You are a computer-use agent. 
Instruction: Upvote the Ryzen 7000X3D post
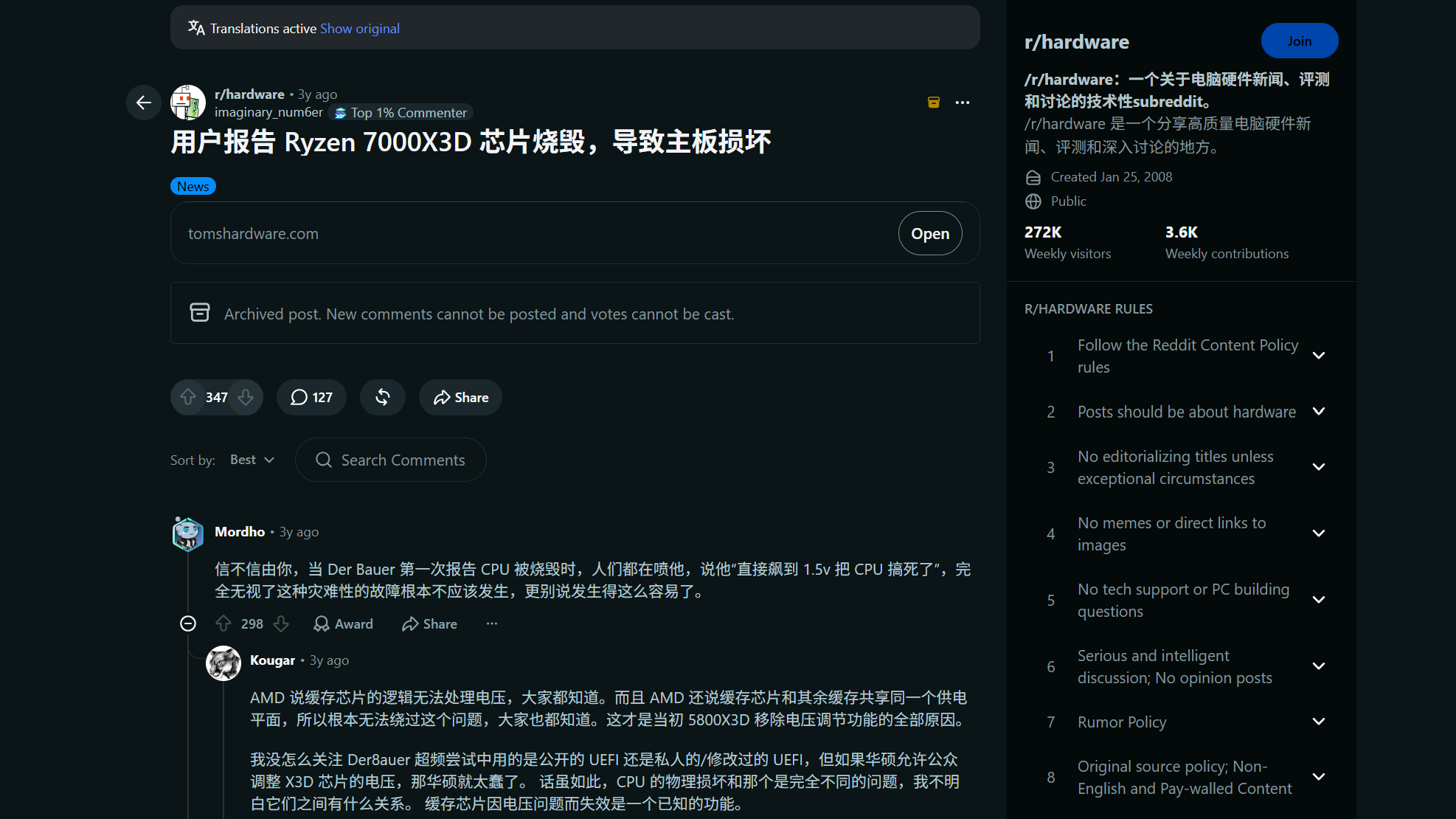point(188,397)
